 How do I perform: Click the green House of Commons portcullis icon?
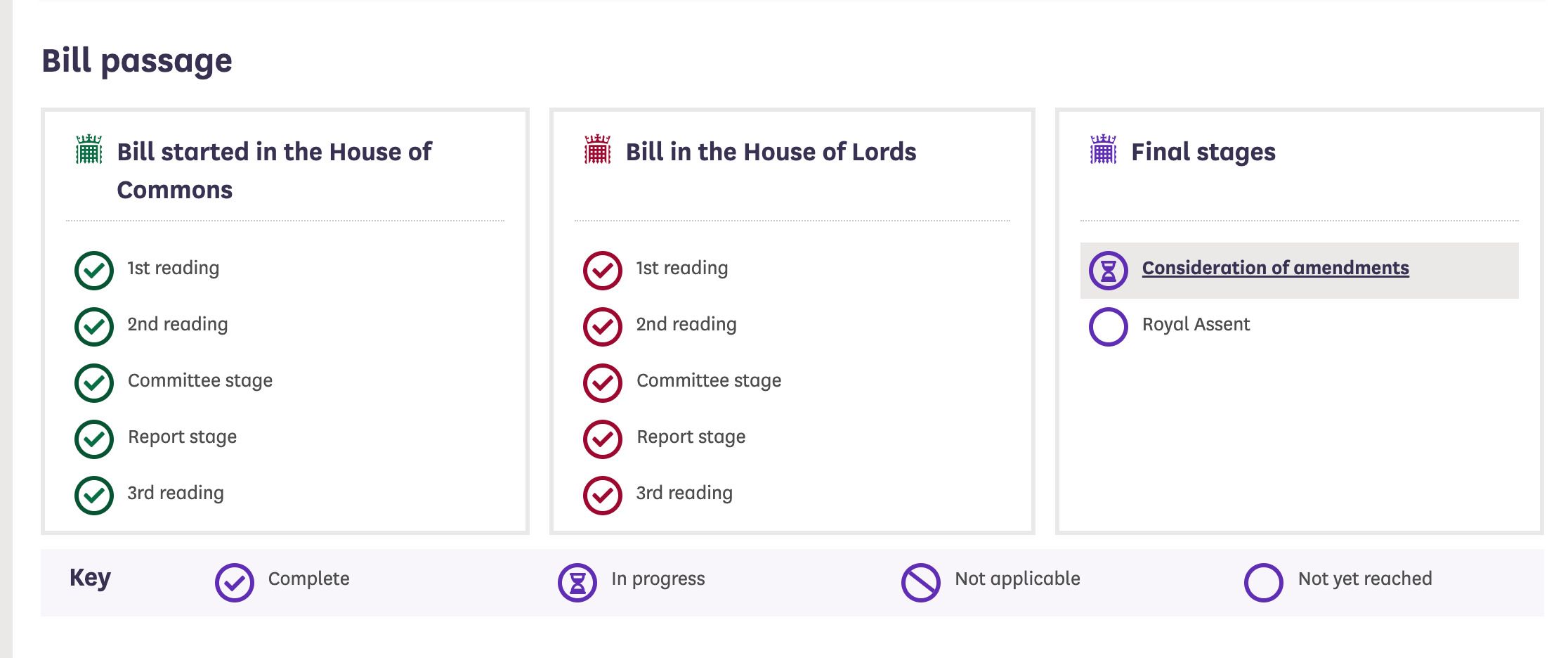[89, 150]
